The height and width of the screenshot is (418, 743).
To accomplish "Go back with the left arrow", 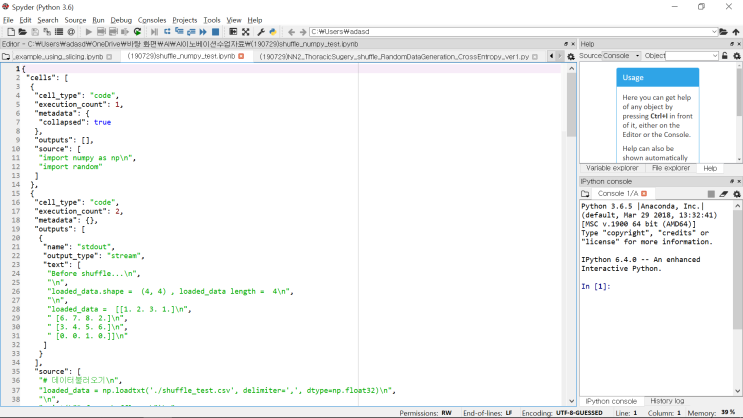I will point(291,32).
